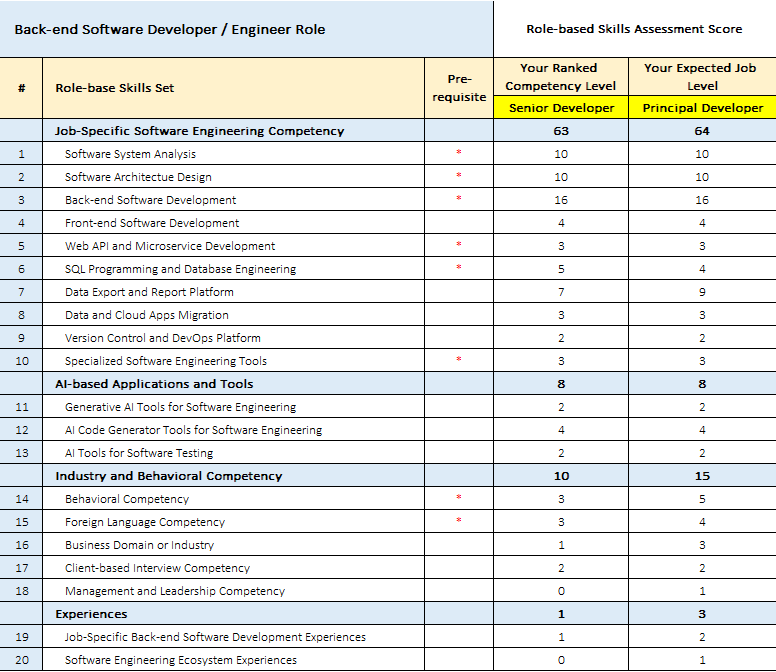Select the Job-Specific Software Engineering Competency section row
Viewport: 776px width, 672px height.
coord(199,131)
